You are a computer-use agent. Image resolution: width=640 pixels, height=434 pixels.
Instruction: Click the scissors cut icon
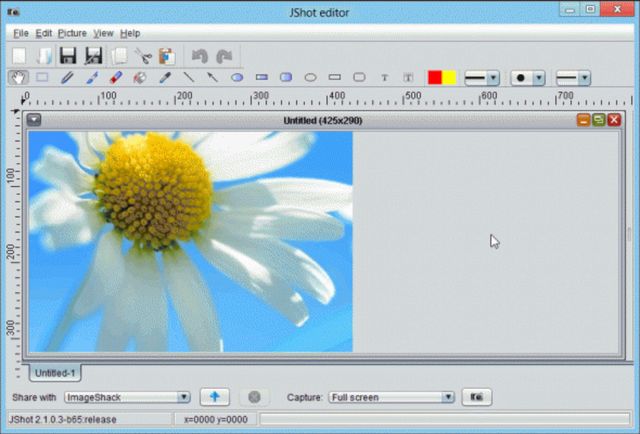tap(143, 56)
